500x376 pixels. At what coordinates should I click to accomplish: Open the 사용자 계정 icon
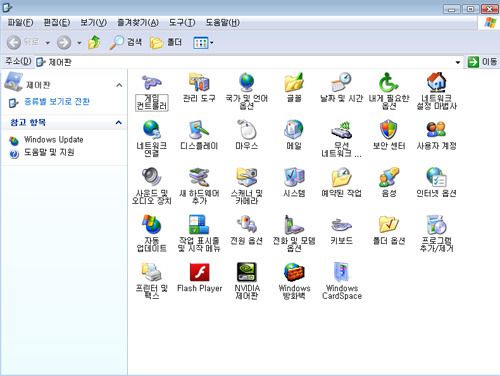(x=437, y=129)
